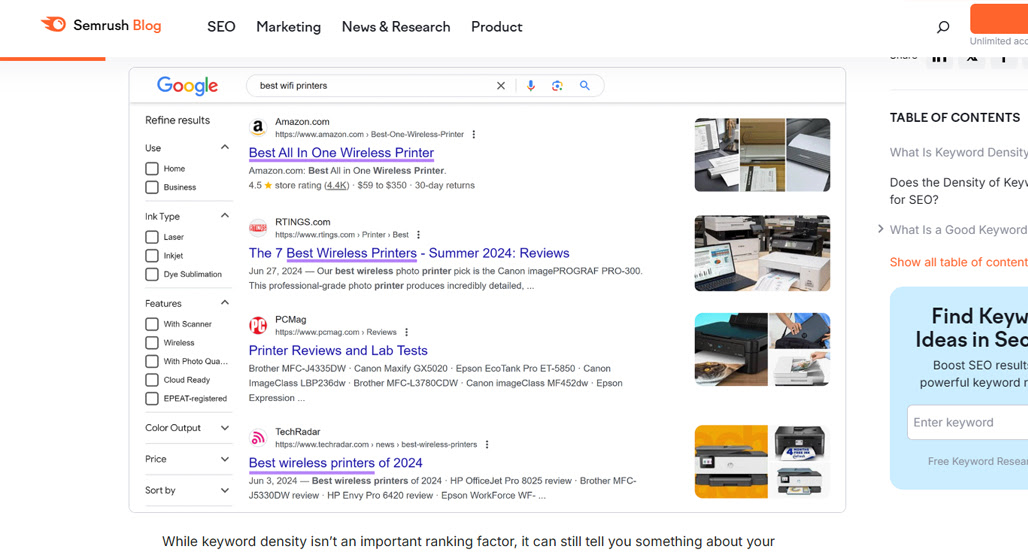Open the News & Research menu
1028x556 pixels.
[396, 27]
